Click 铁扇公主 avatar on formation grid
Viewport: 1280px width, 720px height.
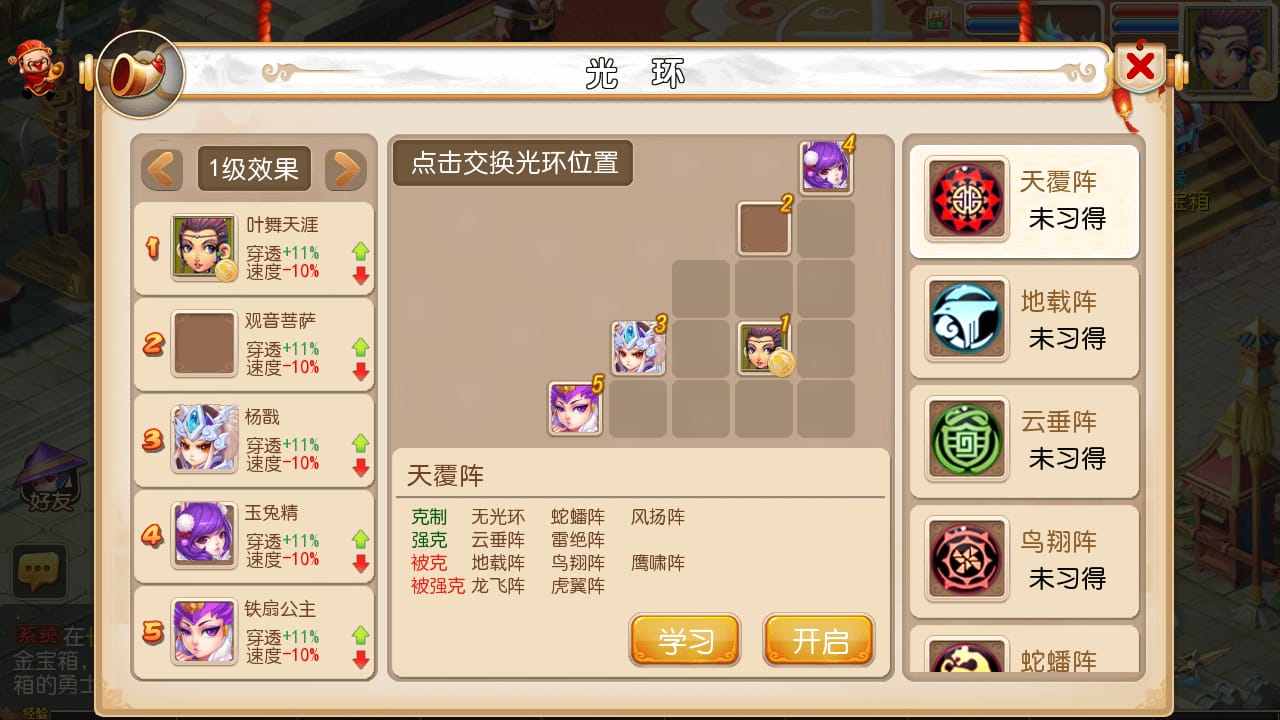click(576, 408)
